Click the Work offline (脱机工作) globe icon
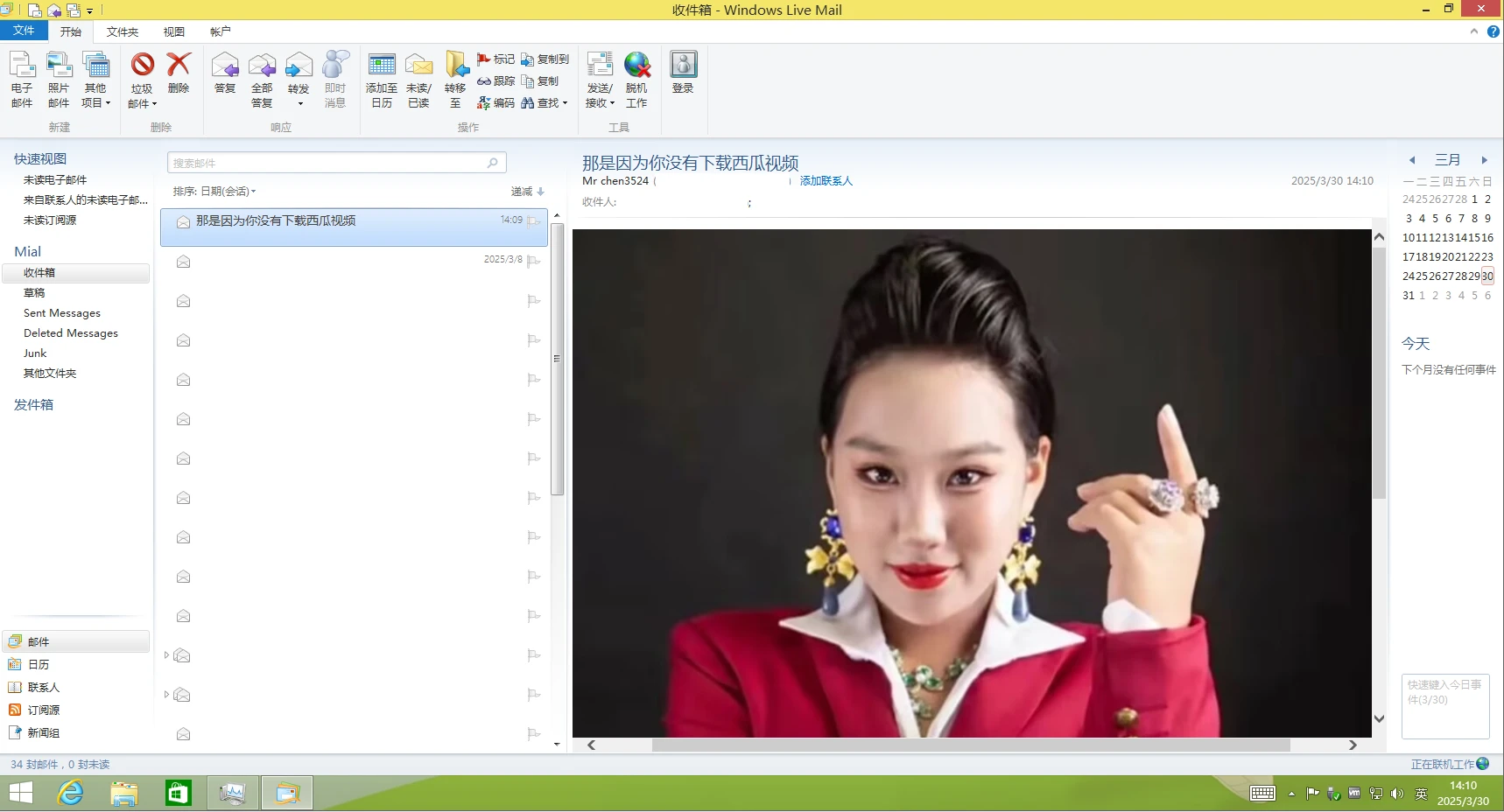Screen dimensions: 1504x812 636,66
